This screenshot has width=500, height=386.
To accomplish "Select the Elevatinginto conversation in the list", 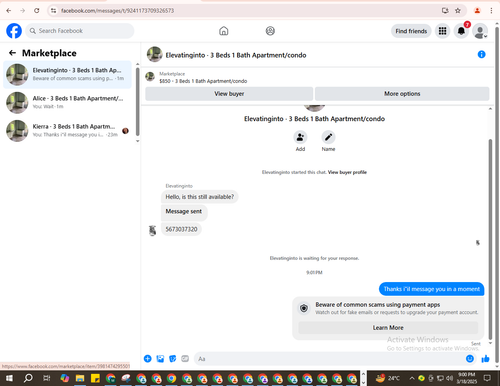I will pyautogui.click(x=67, y=75).
